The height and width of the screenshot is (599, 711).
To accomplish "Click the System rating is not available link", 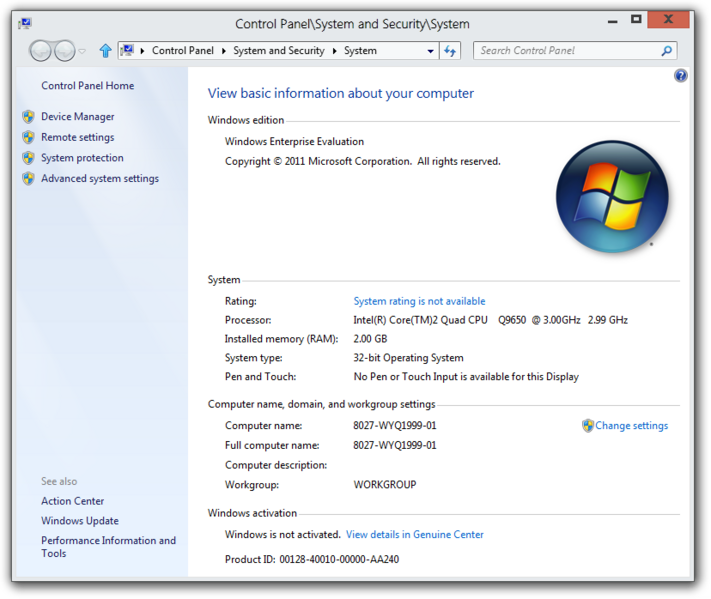I will (419, 301).
